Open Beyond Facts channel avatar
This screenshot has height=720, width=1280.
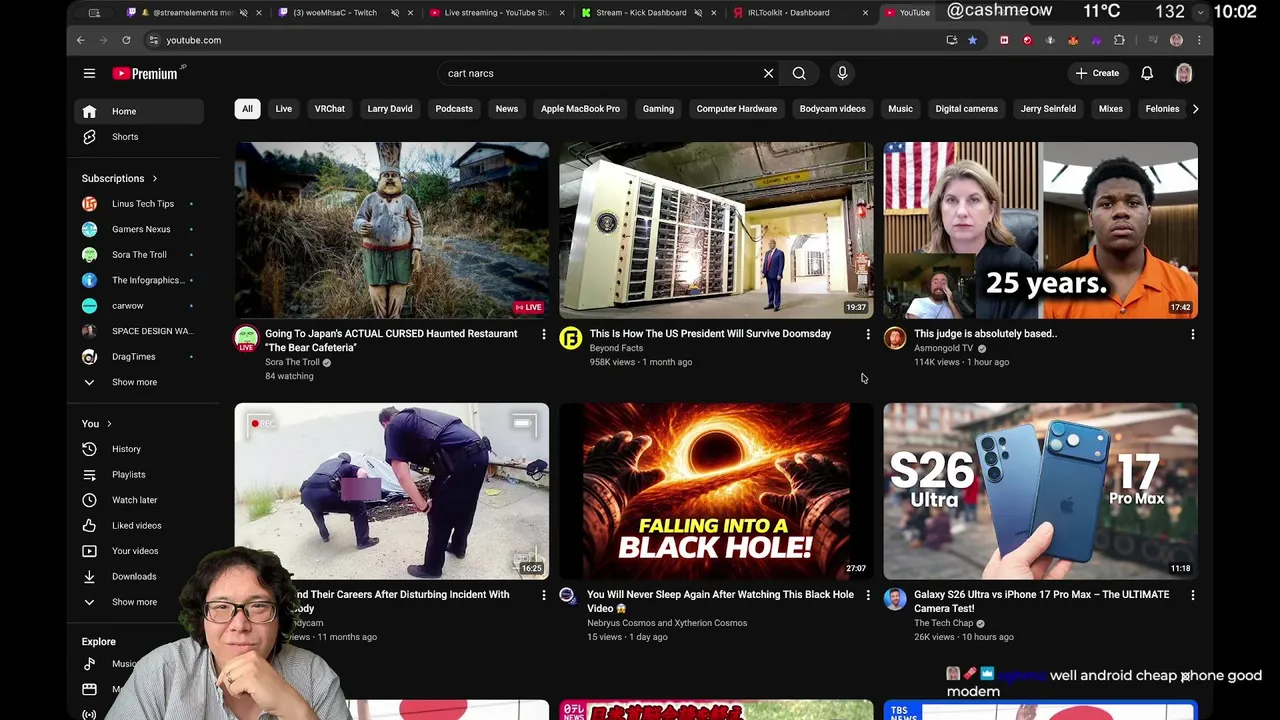[x=570, y=338]
